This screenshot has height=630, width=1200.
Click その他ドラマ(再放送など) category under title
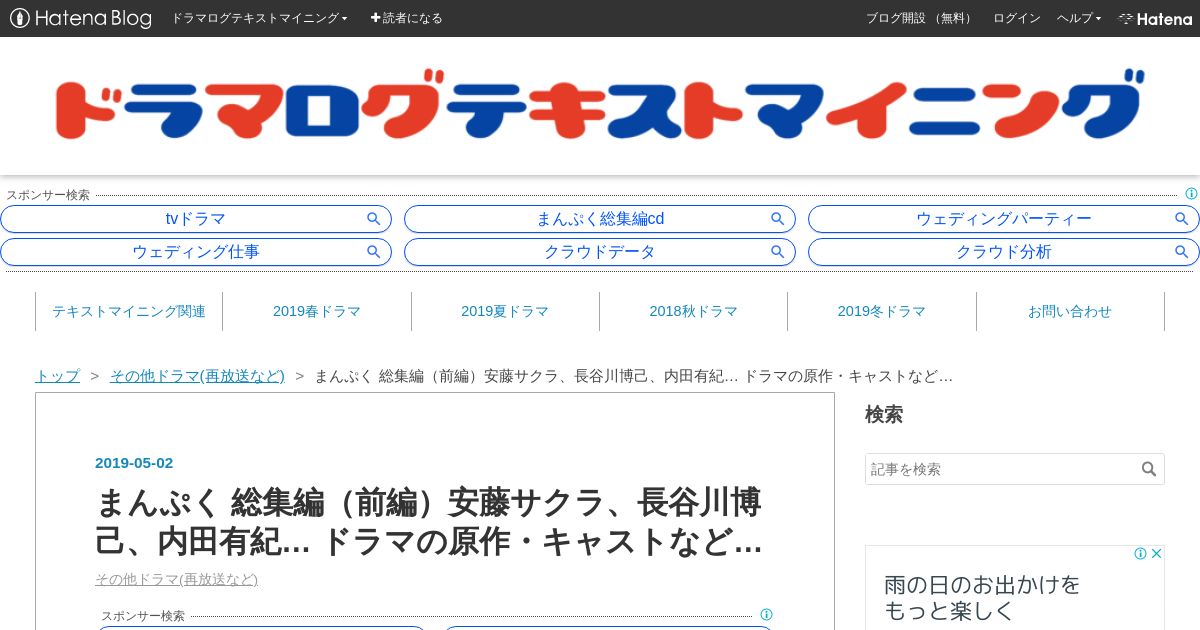[176, 579]
